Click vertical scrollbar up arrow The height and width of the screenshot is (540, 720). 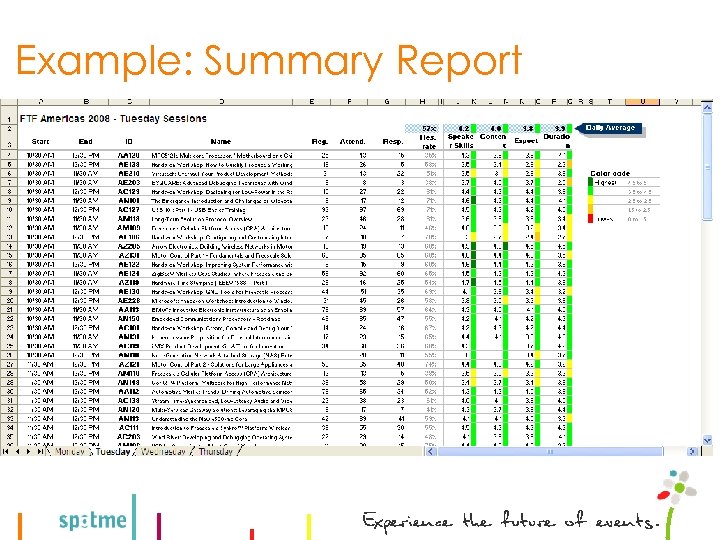pos(707,108)
